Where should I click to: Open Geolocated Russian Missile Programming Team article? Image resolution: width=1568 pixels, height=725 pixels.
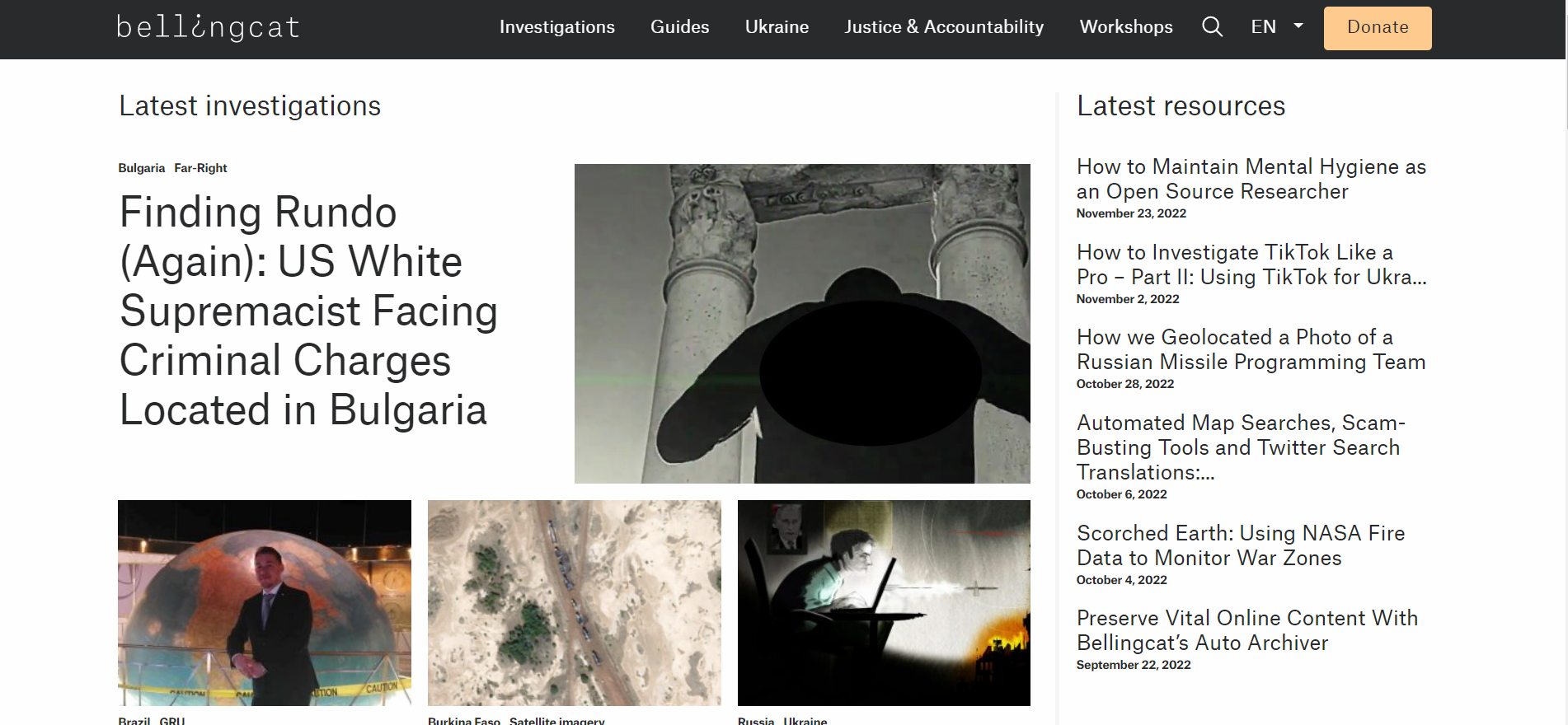click(x=1251, y=349)
